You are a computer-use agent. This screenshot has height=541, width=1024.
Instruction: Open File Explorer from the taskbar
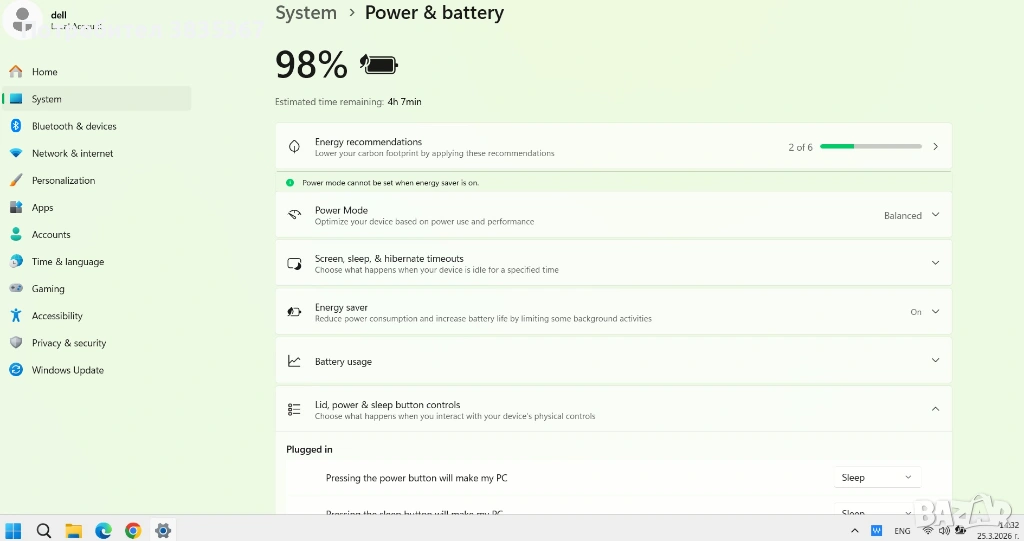tap(73, 530)
